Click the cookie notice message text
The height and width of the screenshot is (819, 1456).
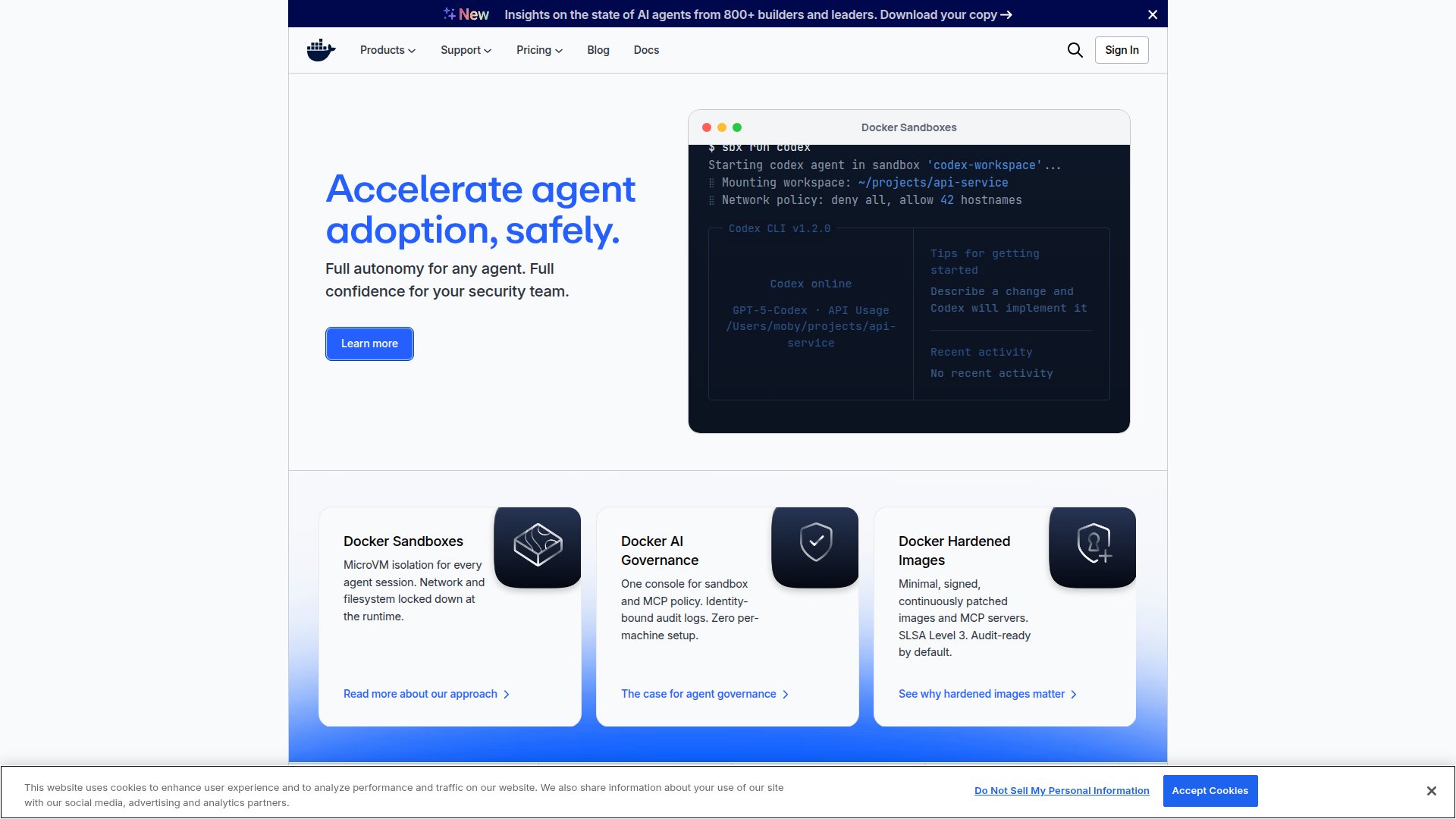pos(403,795)
